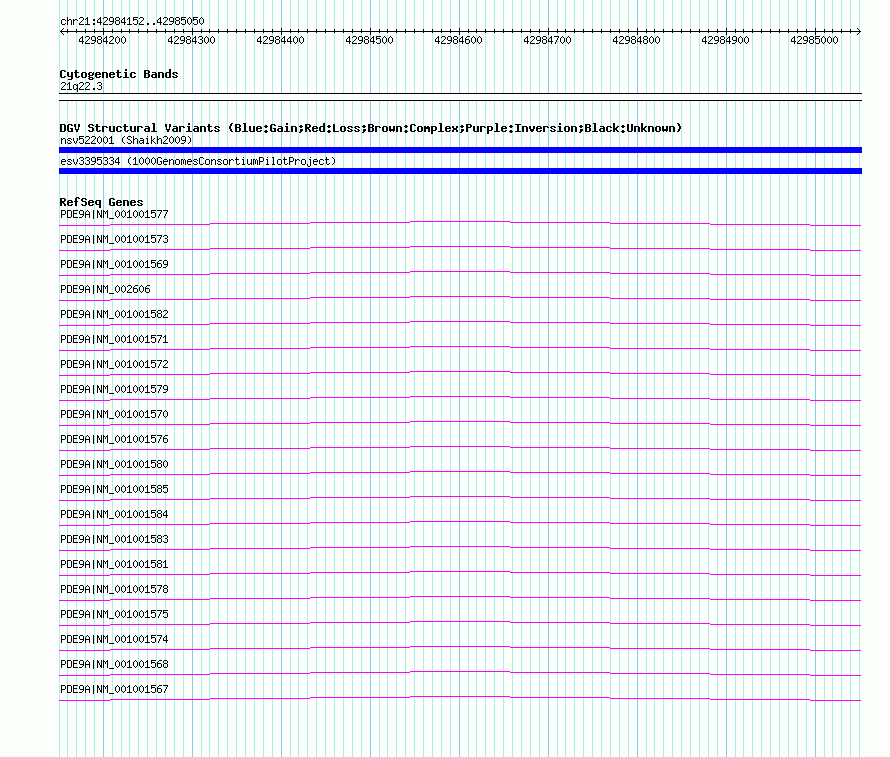Image resolution: width=890 pixels, height=757 pixels.
Task: Click the blue gain bar for esv3395334
Action: click(460, 171)
